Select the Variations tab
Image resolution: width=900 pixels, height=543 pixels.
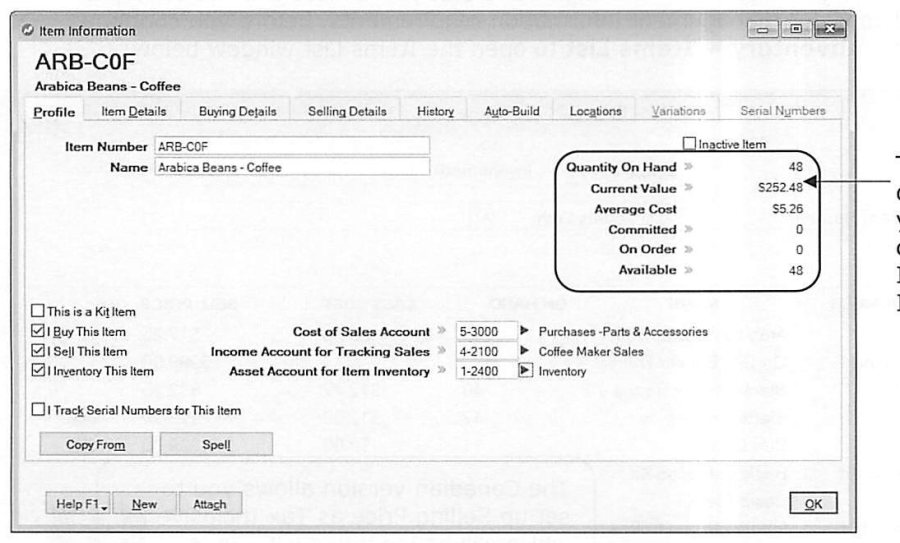pos(678,111)
